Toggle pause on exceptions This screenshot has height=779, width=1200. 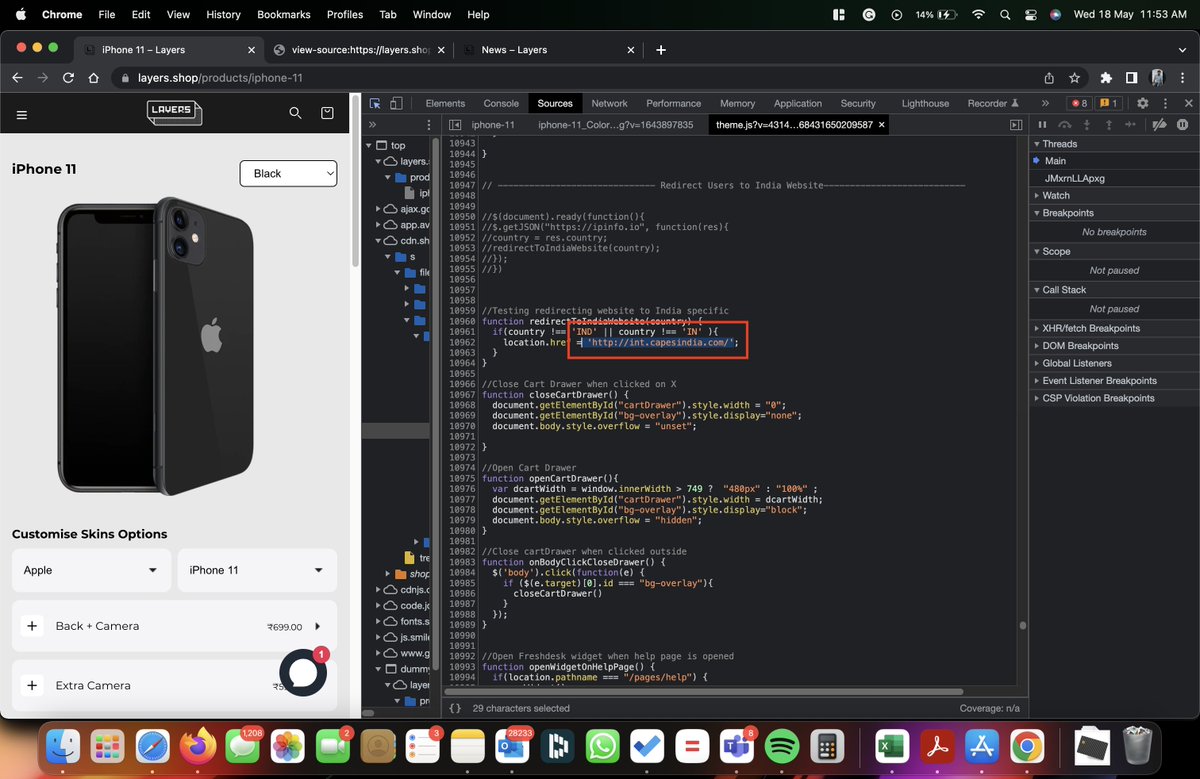click(1183, 125)
